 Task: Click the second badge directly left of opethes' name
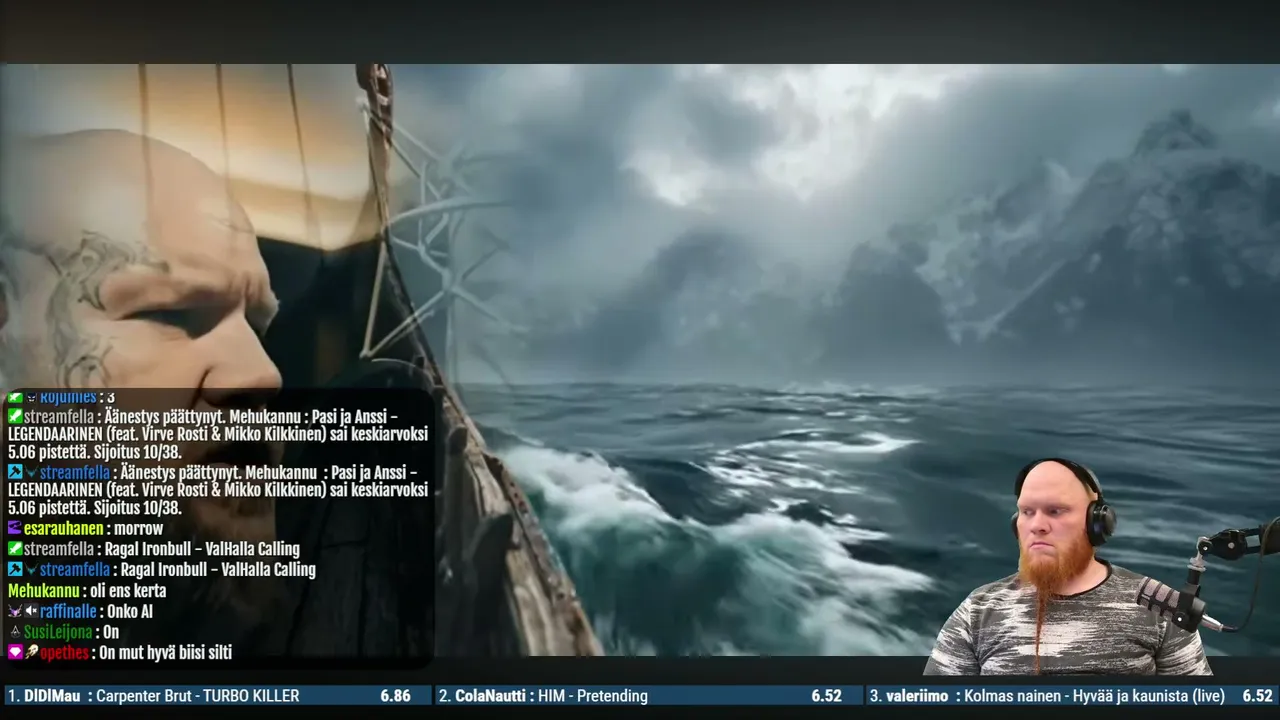pyautogui.click(x=31, y=652)
